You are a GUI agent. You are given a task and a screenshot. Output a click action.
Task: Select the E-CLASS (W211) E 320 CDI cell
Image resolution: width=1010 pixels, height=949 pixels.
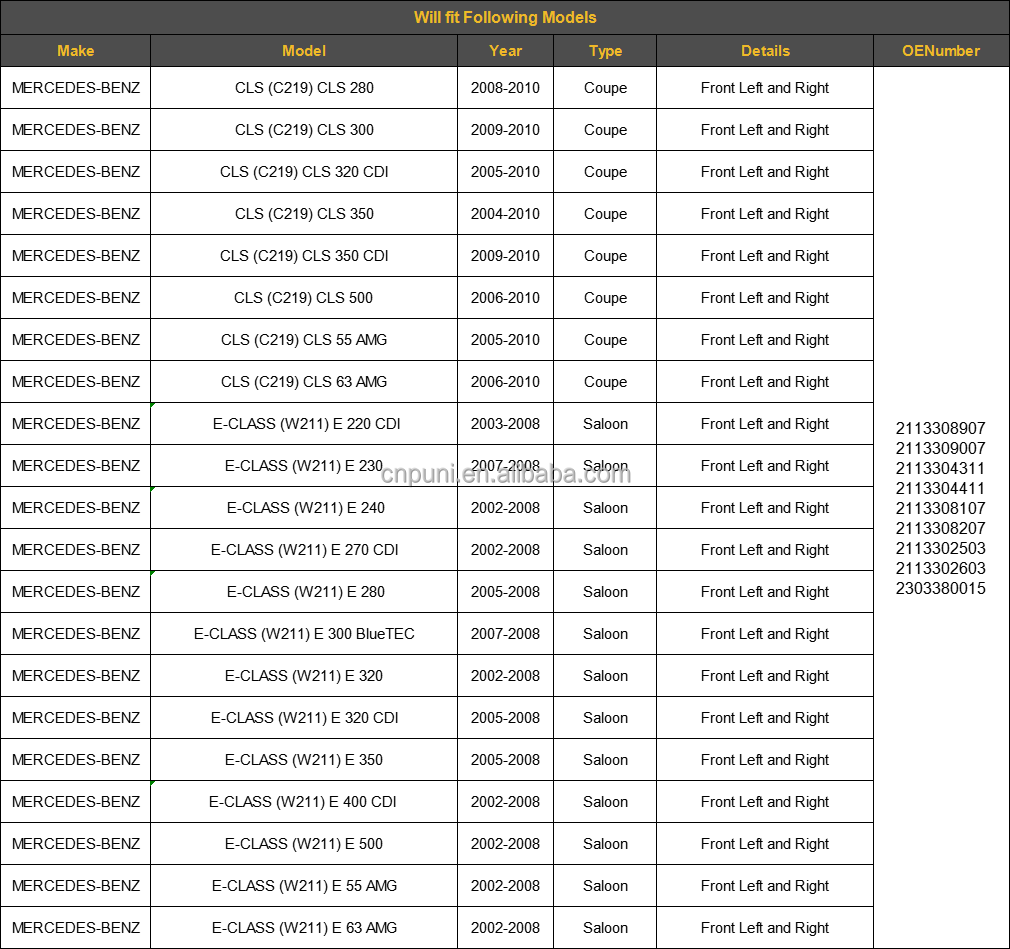point(304,718)
